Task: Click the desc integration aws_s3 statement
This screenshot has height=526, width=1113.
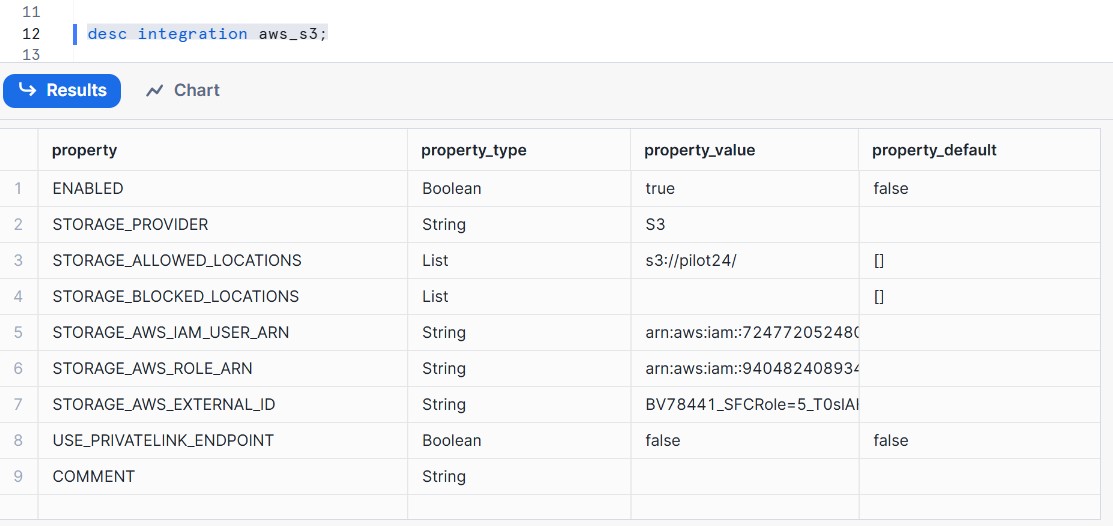Action: coord(207,33)
